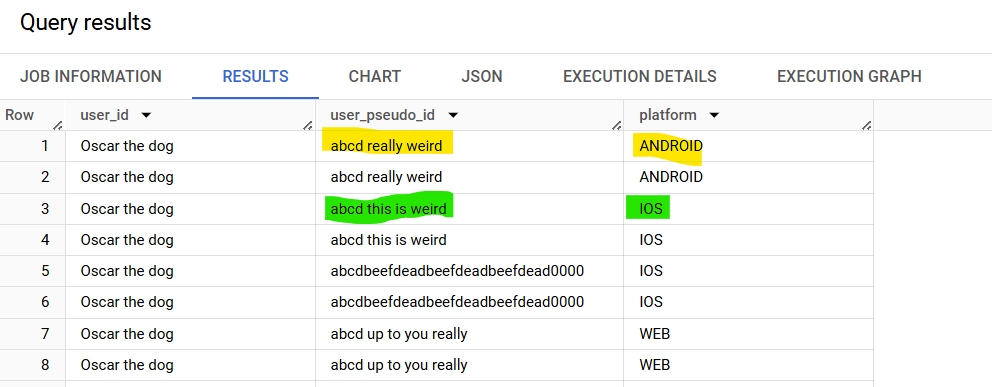Viewport: 992px width, 387px height.
Task: Switch to the JOB INFORMATION tab
Action: pos(91,77)
